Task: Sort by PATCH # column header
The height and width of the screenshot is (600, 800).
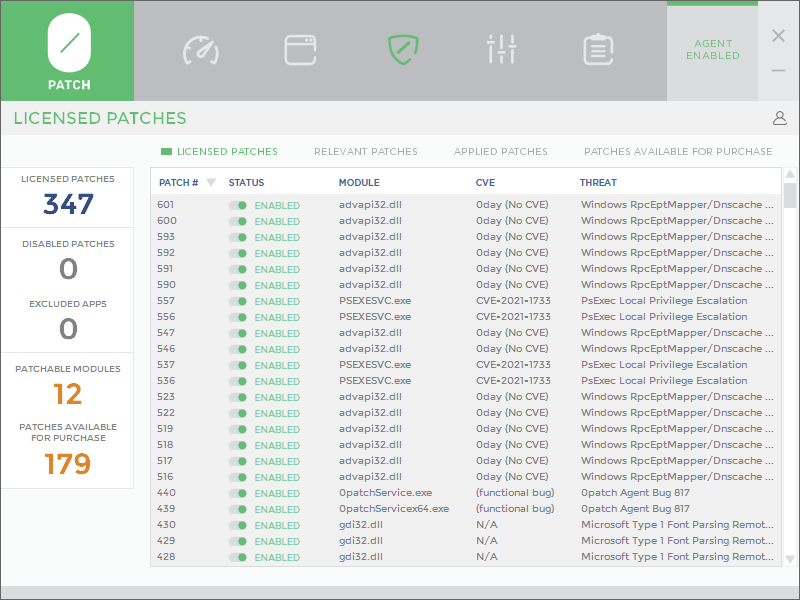Action: point(179,183)
